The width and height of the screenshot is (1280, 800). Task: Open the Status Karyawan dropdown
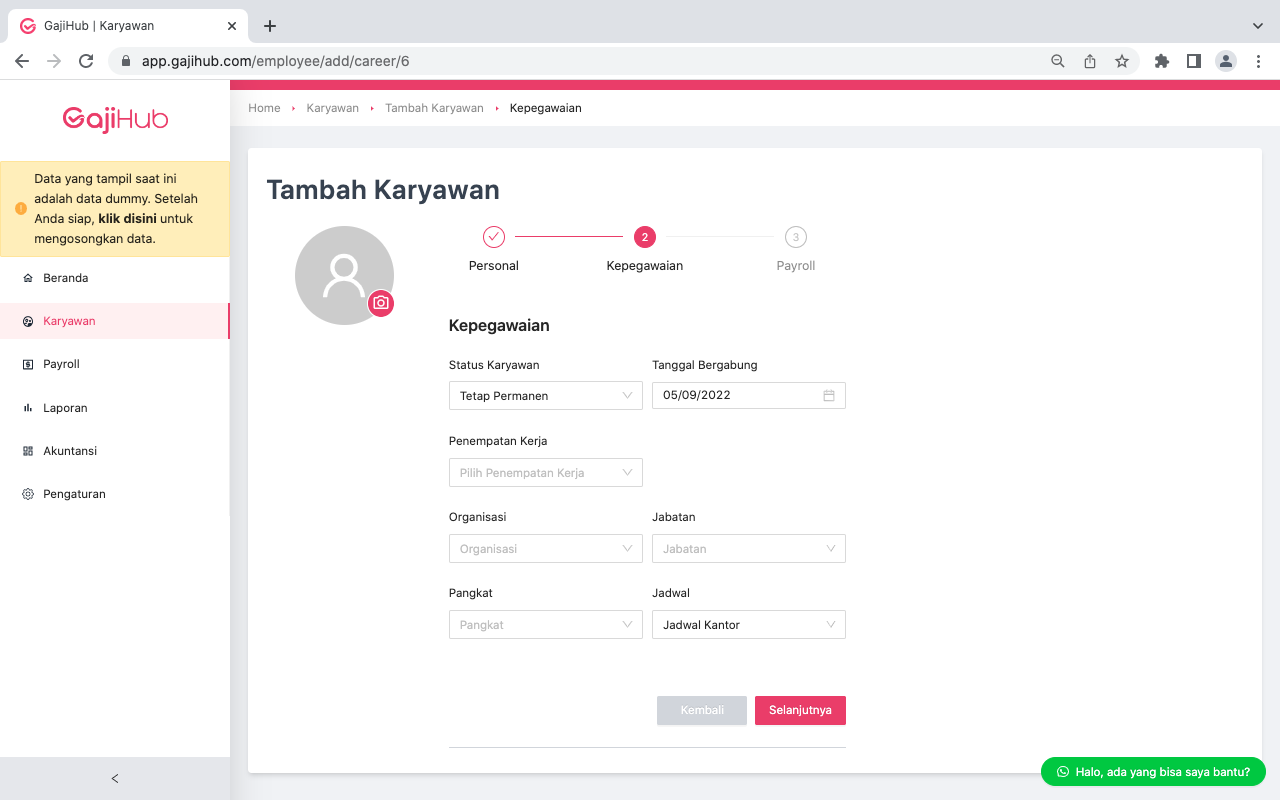click(x=545, y=395)
